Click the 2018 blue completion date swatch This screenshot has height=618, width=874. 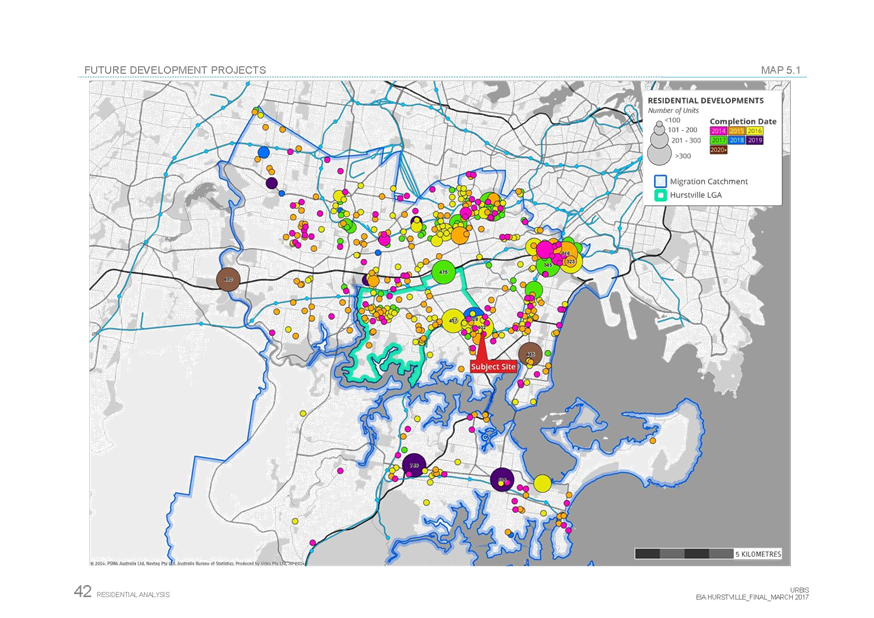pos(737,140)
